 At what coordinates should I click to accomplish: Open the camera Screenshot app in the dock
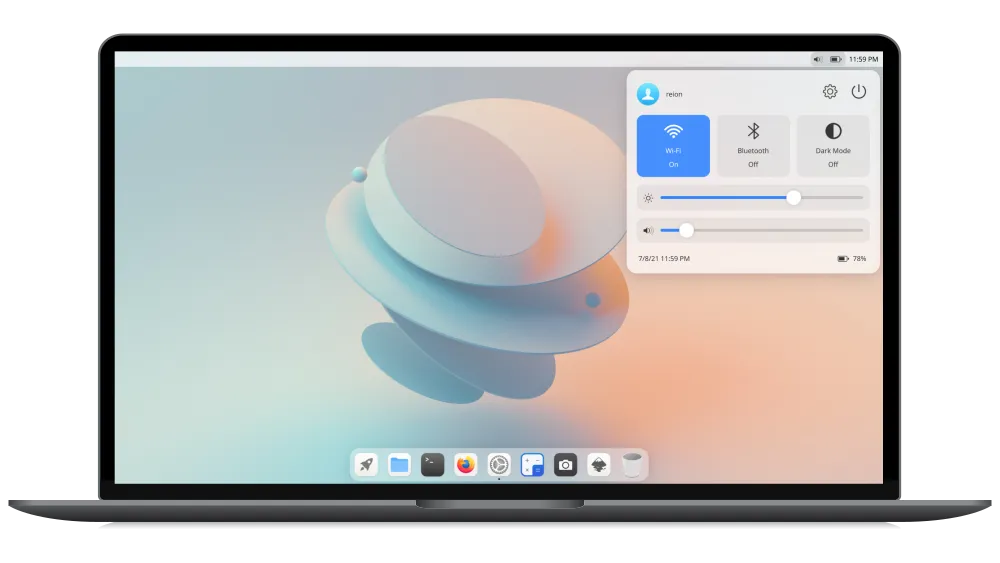565,465
